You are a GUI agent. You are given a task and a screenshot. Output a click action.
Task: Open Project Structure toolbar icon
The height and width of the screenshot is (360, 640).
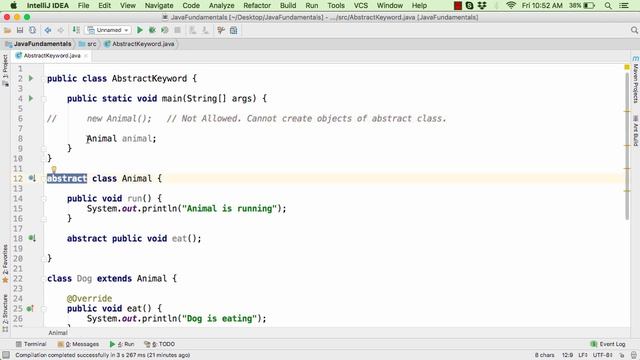(x=221, y=30)
